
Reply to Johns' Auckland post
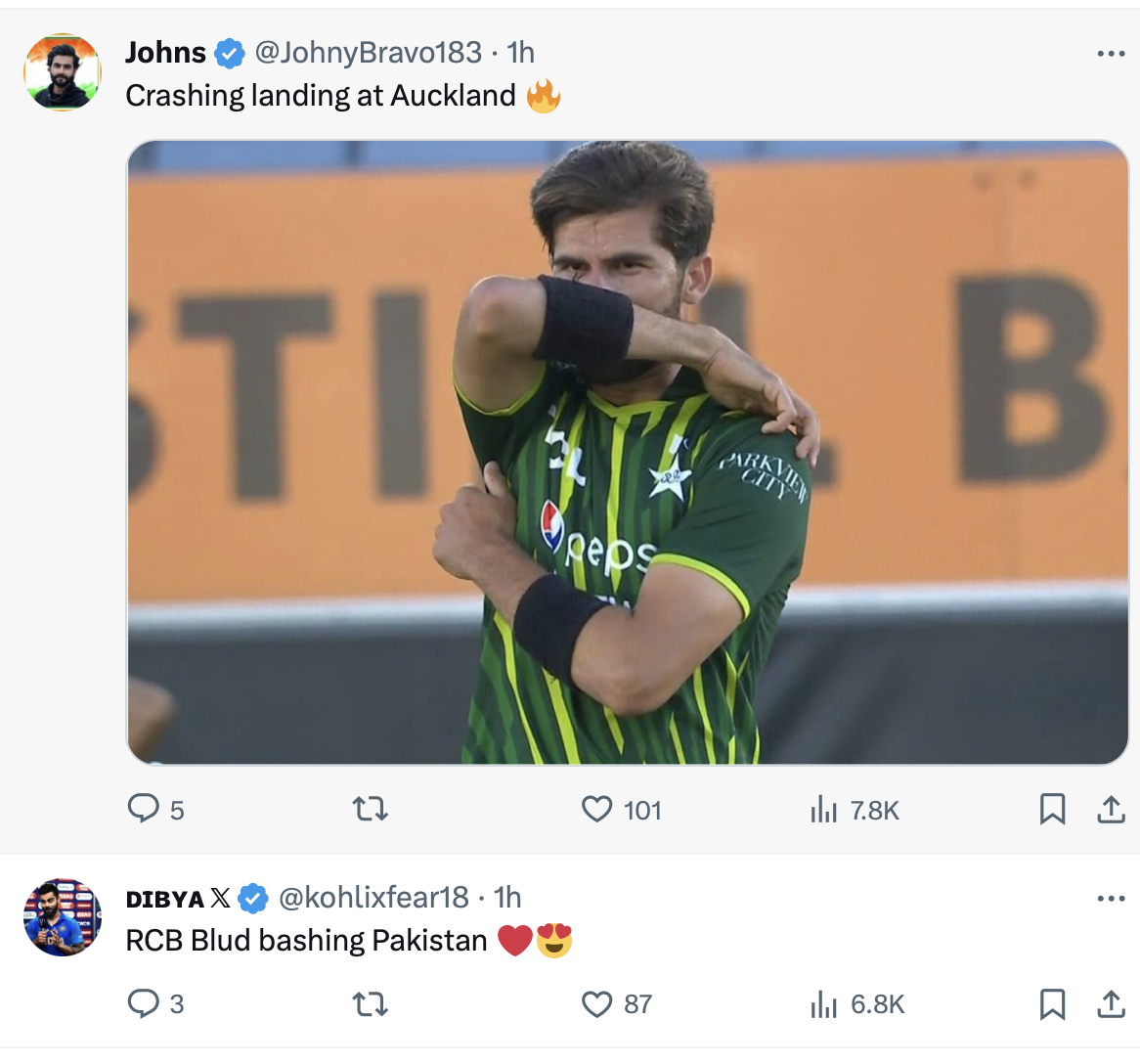tap(144, 809)
